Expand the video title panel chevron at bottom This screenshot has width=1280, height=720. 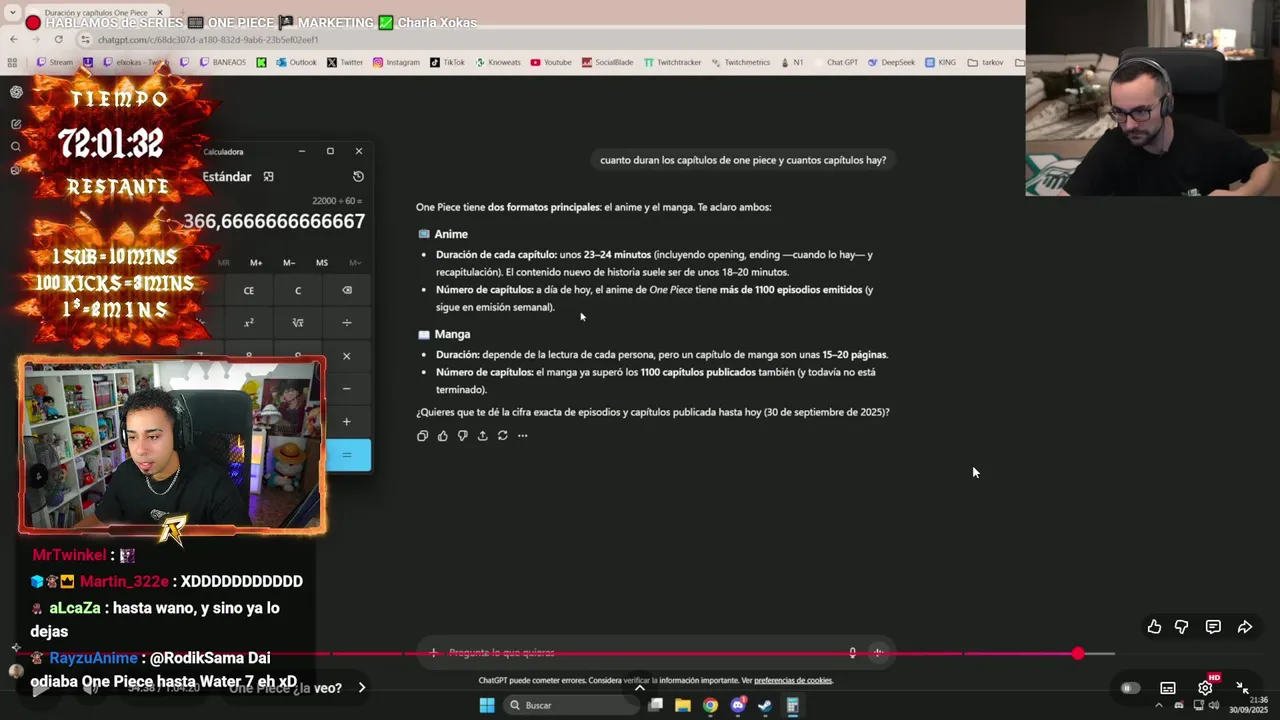click(640, 687)
